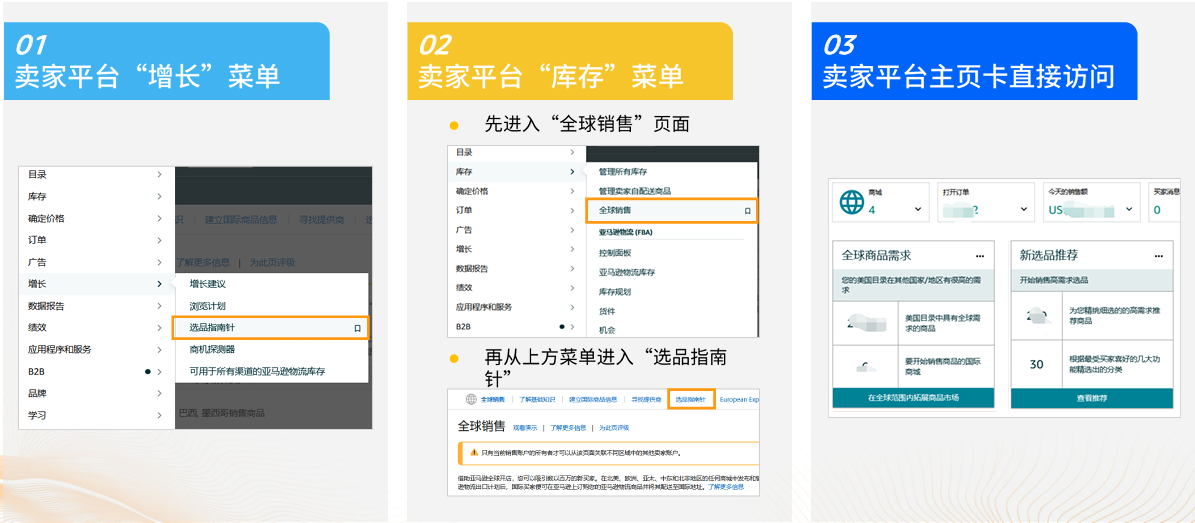The width and height of the screenshot is (1195, 523).
Task: Click the globe icon on the 商城 card
Action: pos(850,203)
